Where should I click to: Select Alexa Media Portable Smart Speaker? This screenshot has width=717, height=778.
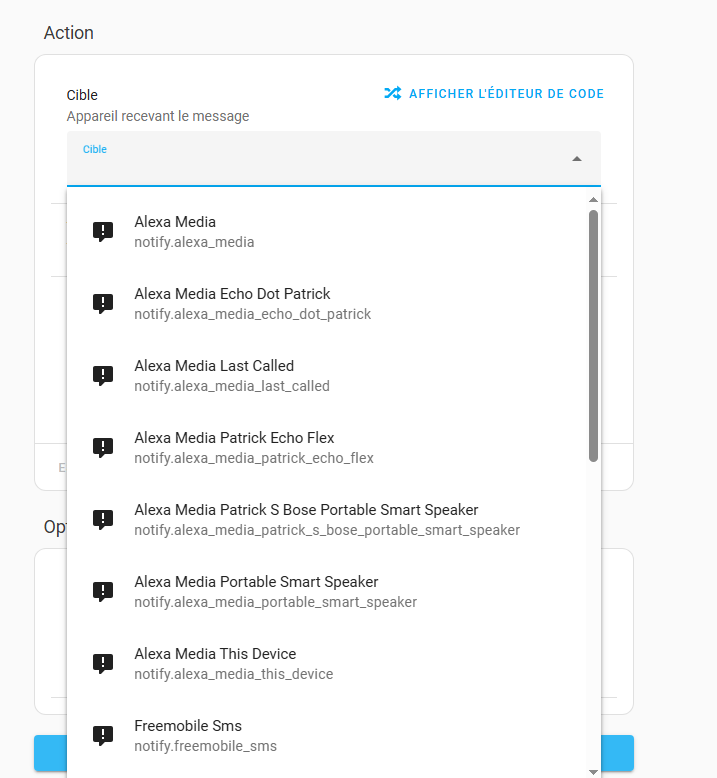pos(326,591)
